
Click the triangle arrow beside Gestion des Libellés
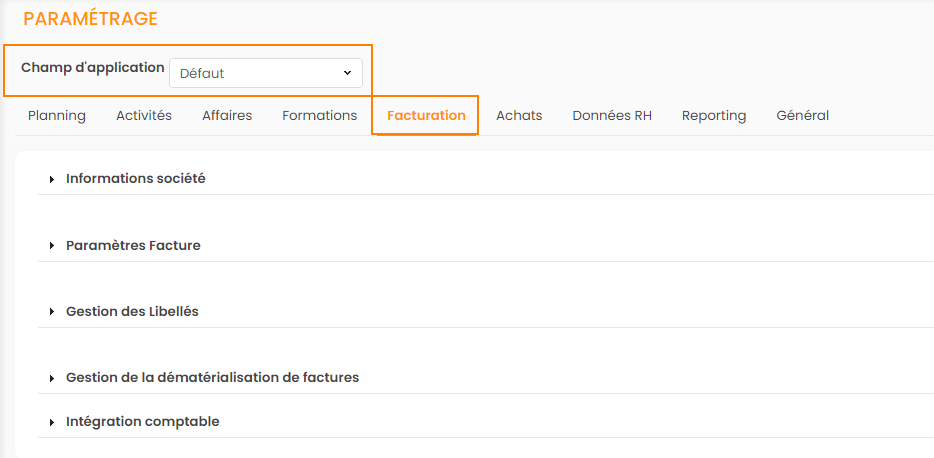(52, 312)
